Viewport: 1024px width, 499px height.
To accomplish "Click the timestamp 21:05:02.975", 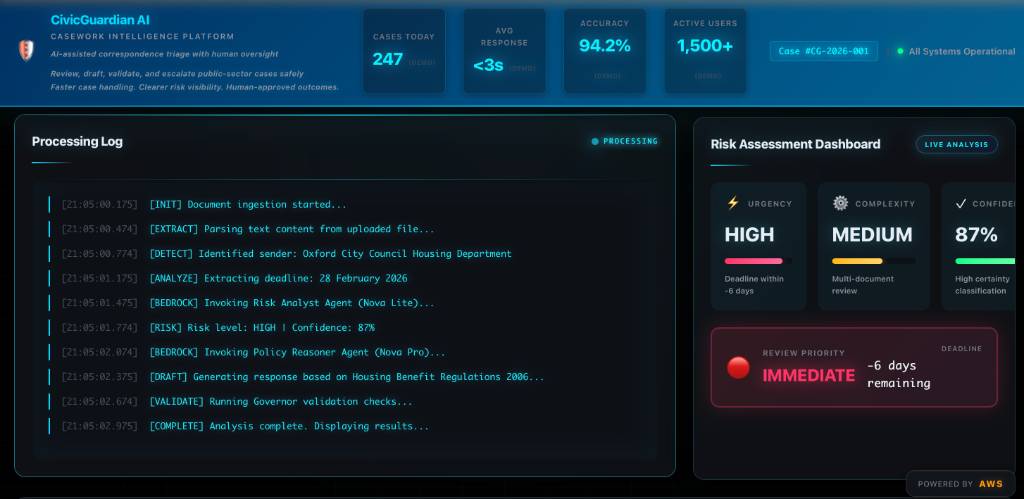I will (x=99, y=427).
